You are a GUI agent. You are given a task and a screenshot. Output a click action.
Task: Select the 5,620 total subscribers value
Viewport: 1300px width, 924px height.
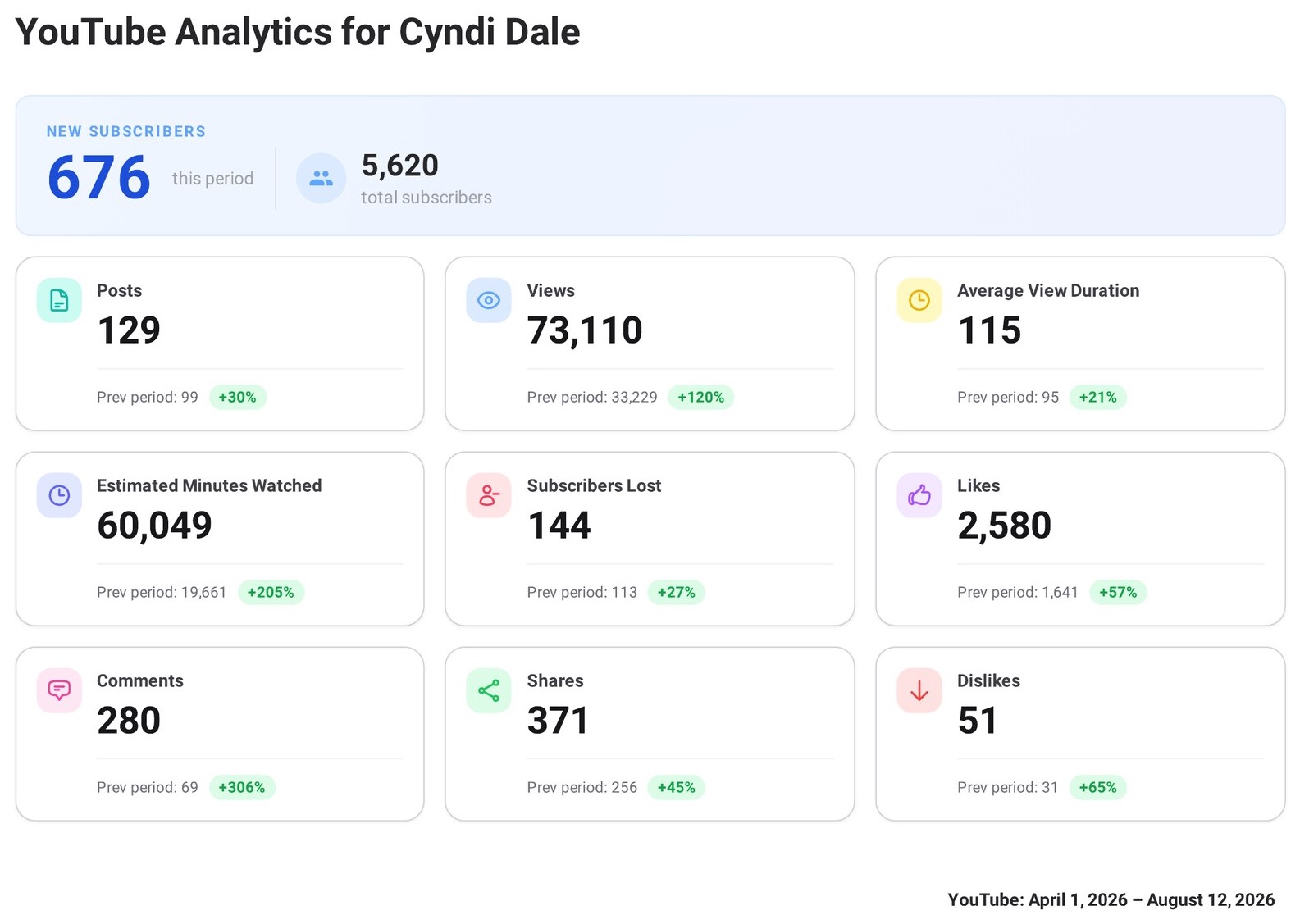tap(400, 166)
